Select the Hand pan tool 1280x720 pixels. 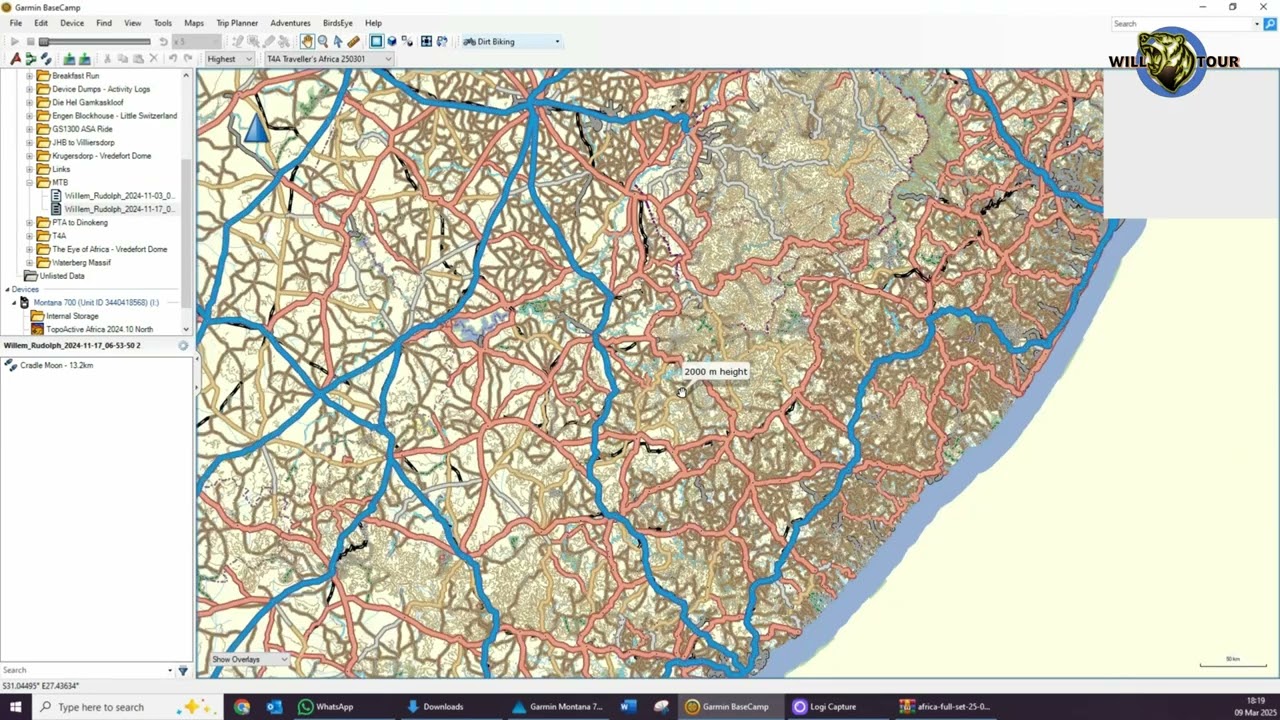click(307, 42)
